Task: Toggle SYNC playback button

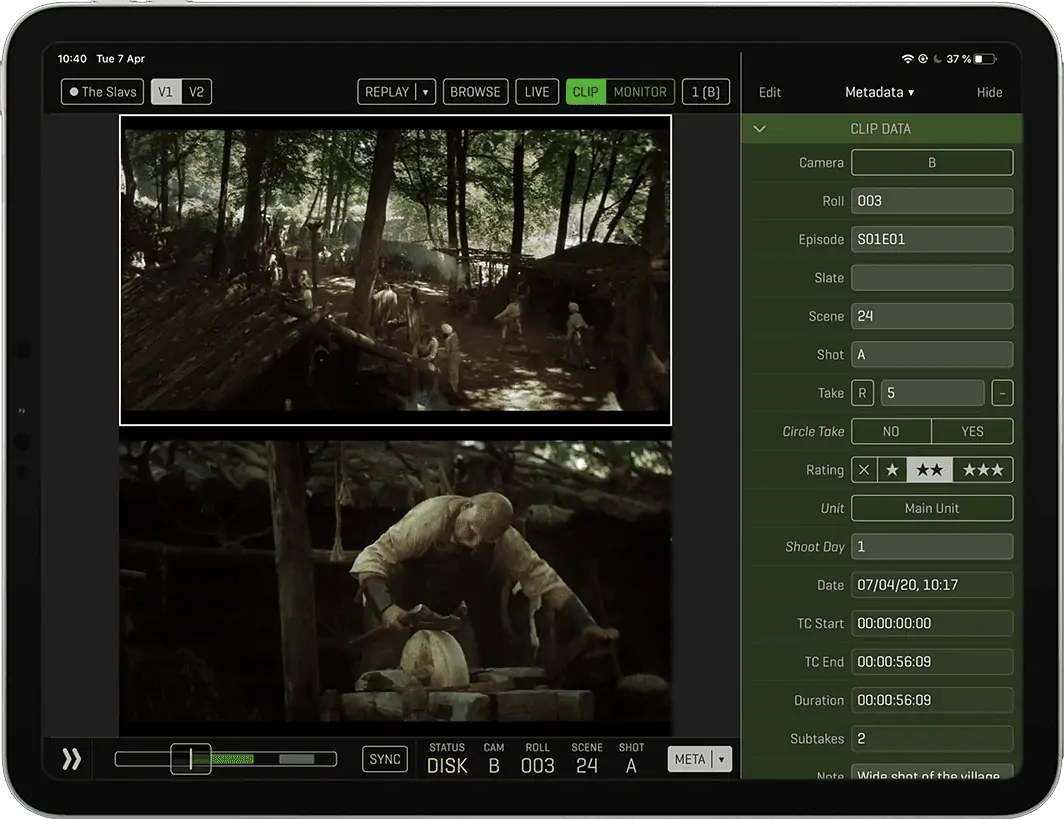Action: tap(385, 759)
